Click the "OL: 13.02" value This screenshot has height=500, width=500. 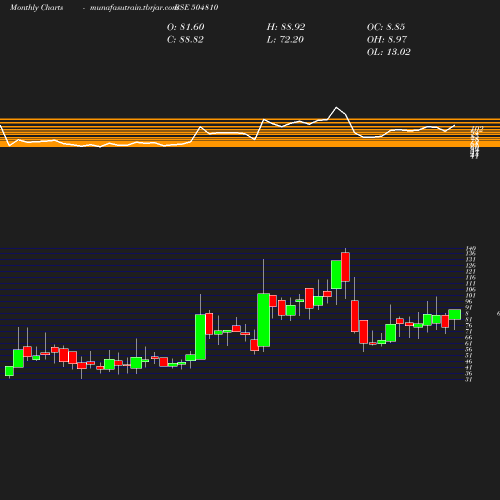(x=389, y=52)
